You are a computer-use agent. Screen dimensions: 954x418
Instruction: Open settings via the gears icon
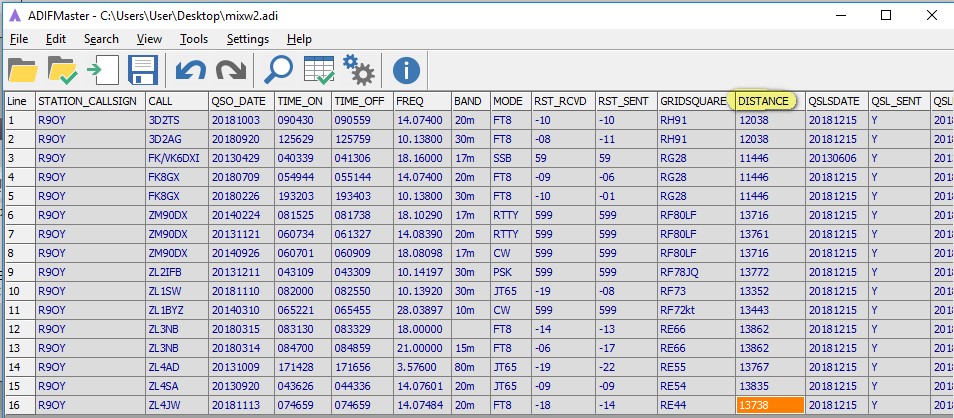[x=357, y=70]
